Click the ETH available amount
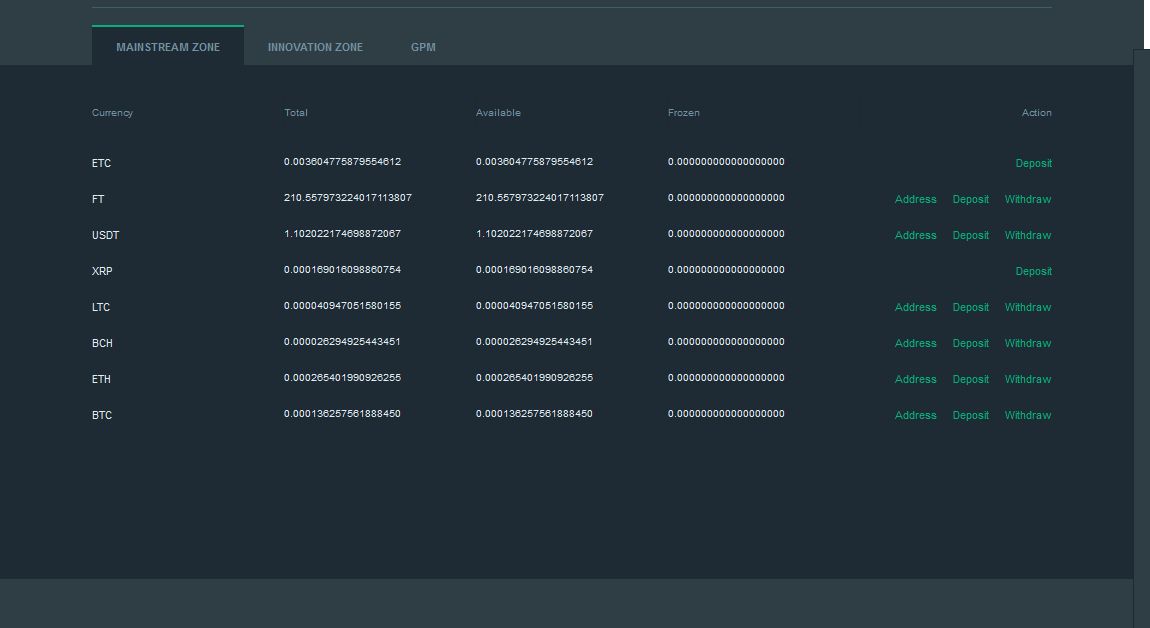Screen dimensions: 1150x628 pos(535,377)
